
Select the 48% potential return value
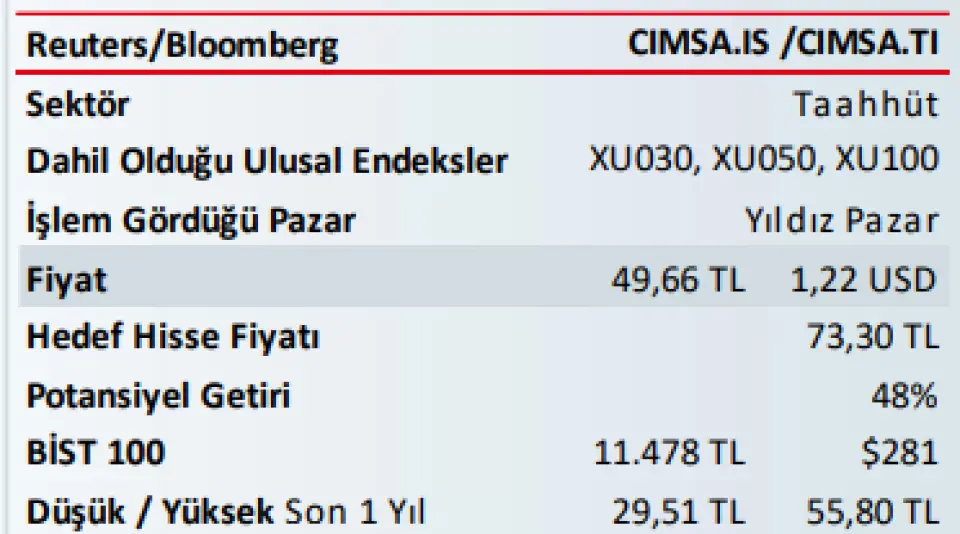[904, 396]
